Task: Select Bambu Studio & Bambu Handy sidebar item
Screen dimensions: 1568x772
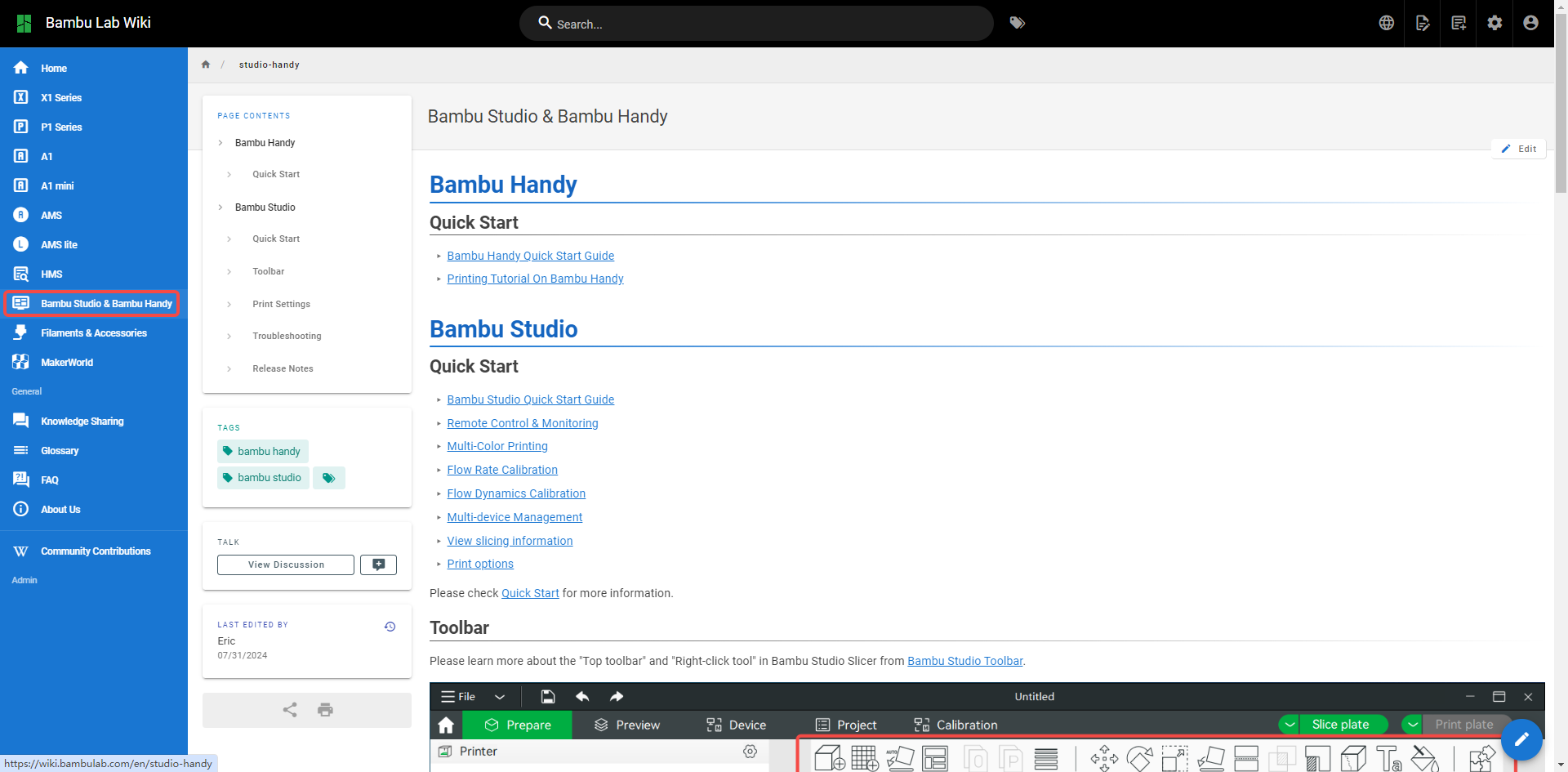Action: coord(94,303)
